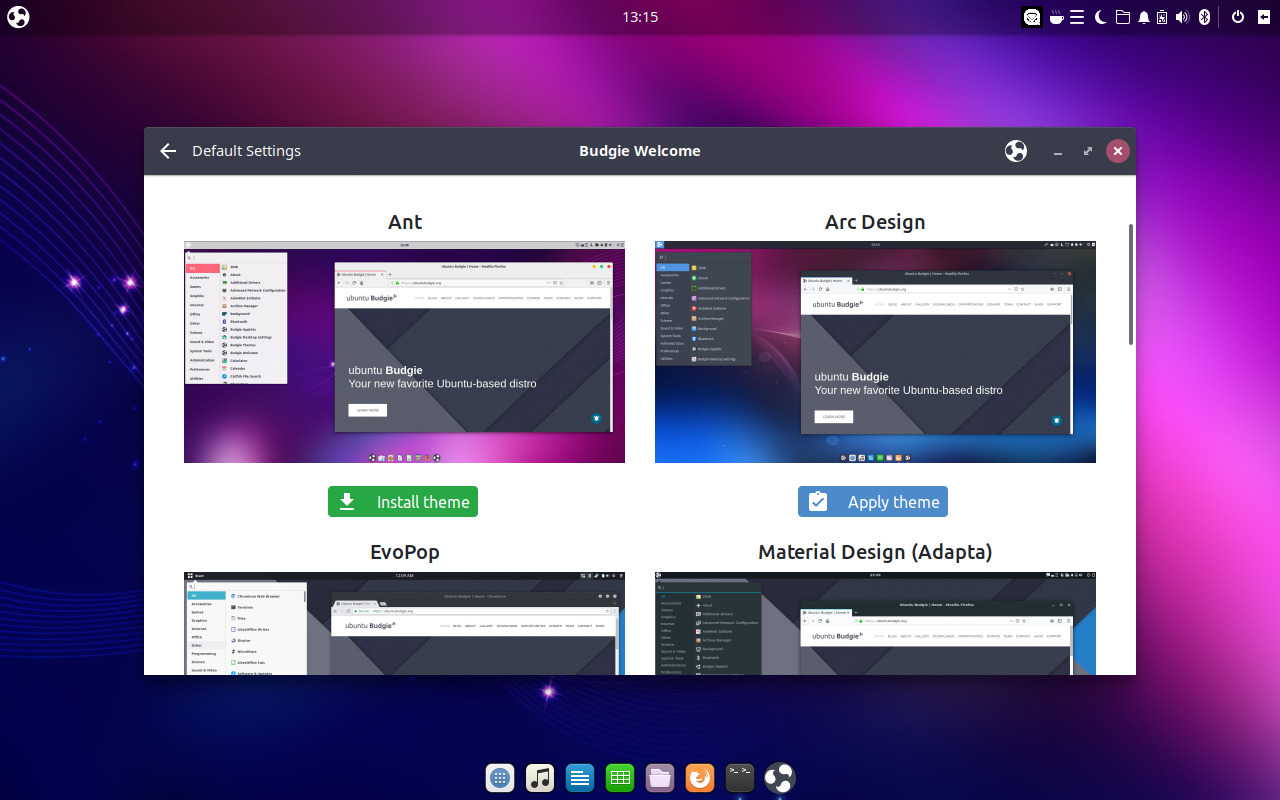Open the spreadsheet application from the dock
The height and width of the screenshot is (800, 1280).
(x=620, y=777)
